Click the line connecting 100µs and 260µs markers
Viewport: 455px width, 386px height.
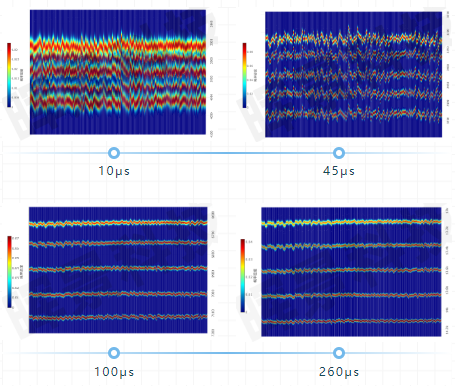226,353
